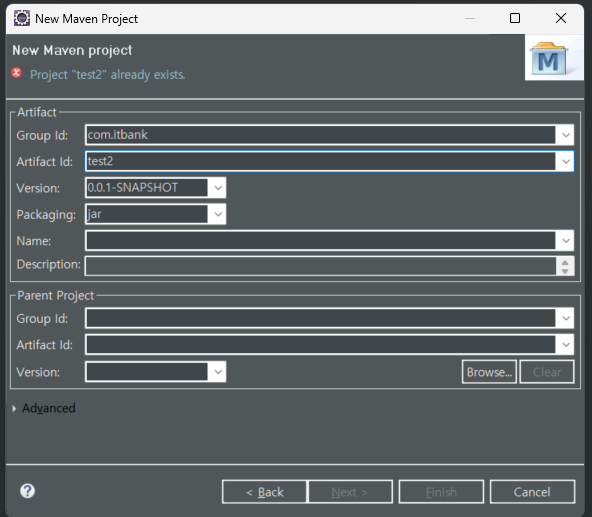
Task: Click the help question mark icon
Action: (27, 491)
